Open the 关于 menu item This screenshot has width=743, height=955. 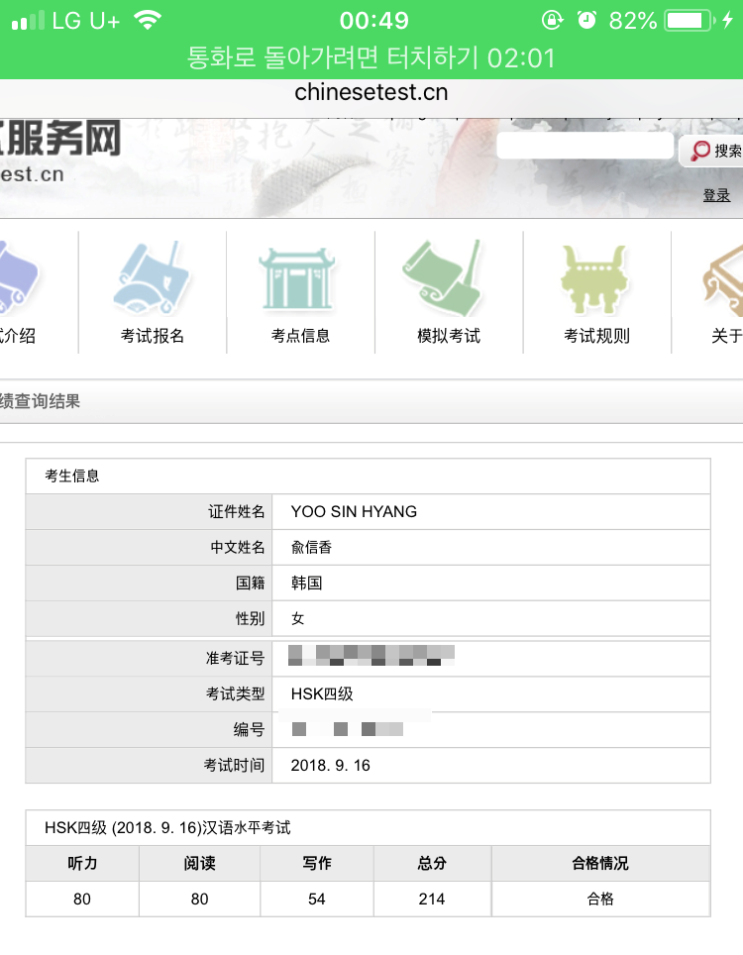pyautogui.click(x=727, y=336)
